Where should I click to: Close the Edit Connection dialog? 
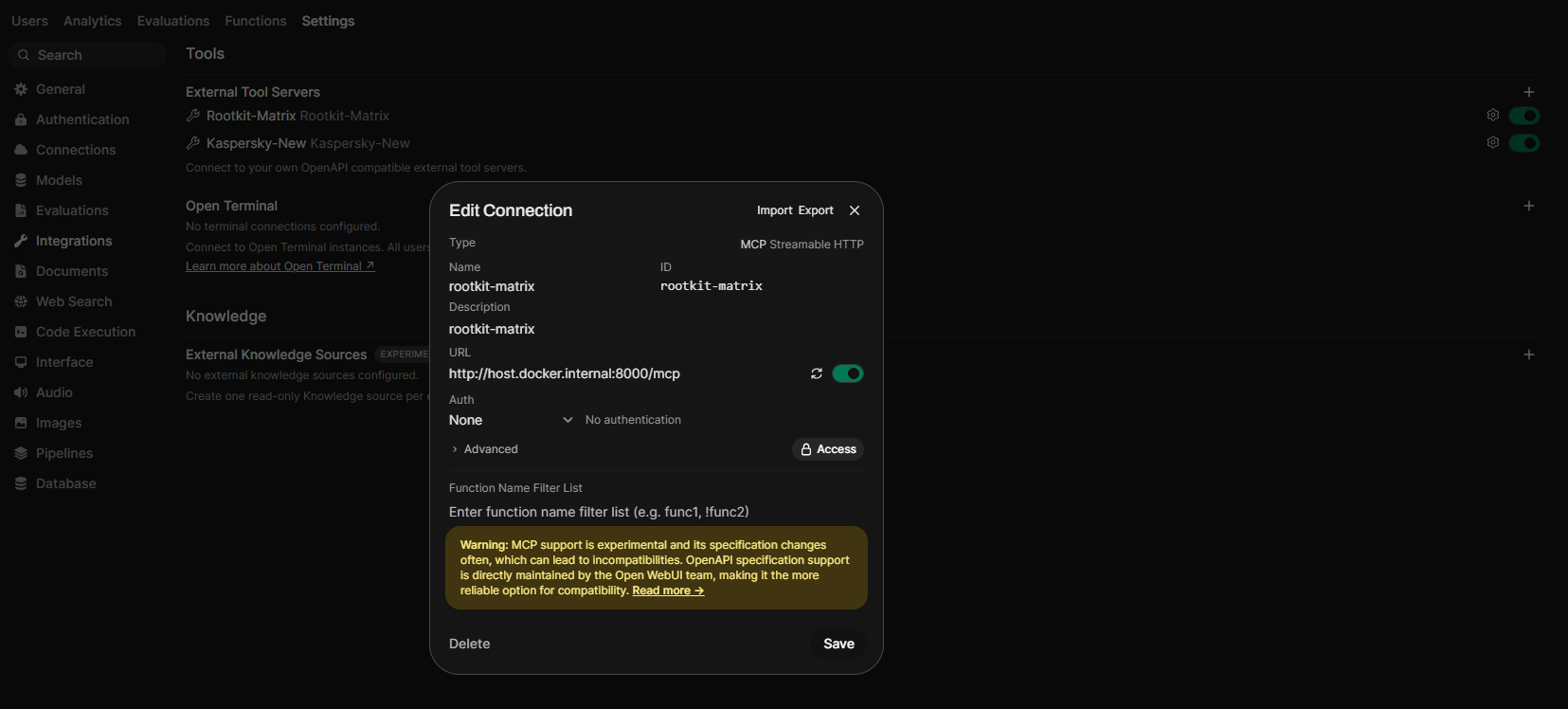point(855,210)
